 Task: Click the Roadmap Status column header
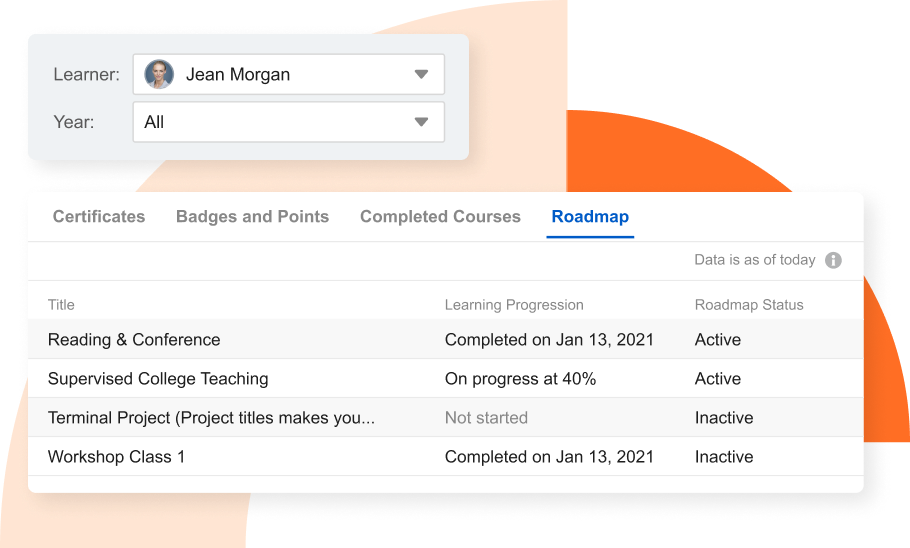[x=749, y=305]
